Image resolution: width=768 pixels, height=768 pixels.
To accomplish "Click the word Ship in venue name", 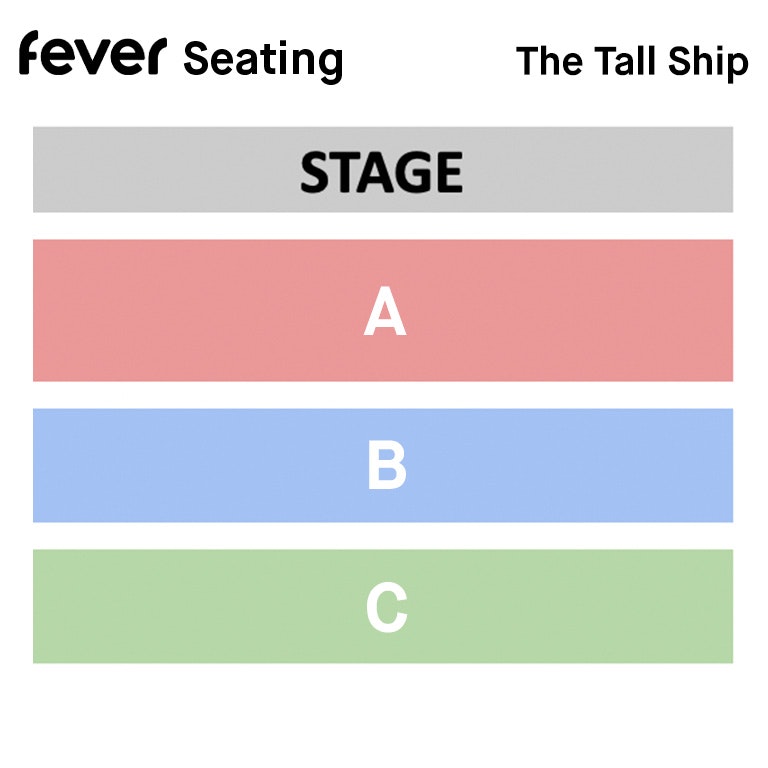I will (710, 64).
